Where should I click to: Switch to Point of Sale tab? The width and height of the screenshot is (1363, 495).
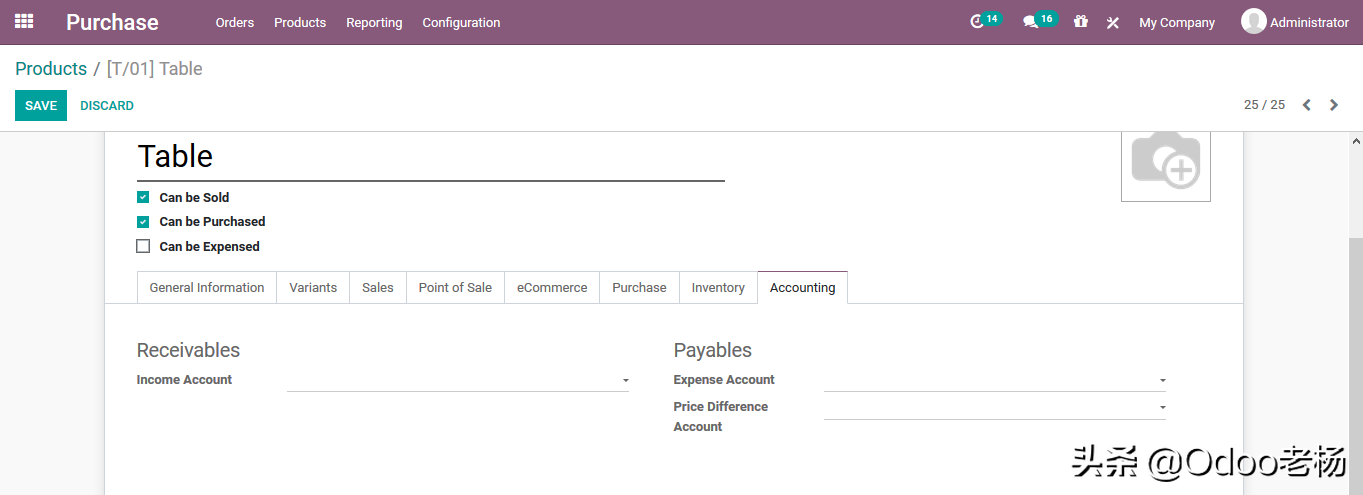tap(455, 287)
